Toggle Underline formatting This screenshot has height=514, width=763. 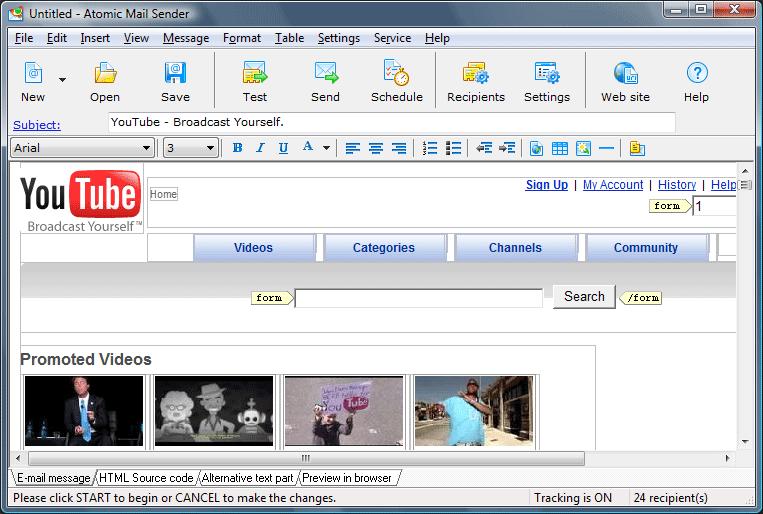point(283,148)
